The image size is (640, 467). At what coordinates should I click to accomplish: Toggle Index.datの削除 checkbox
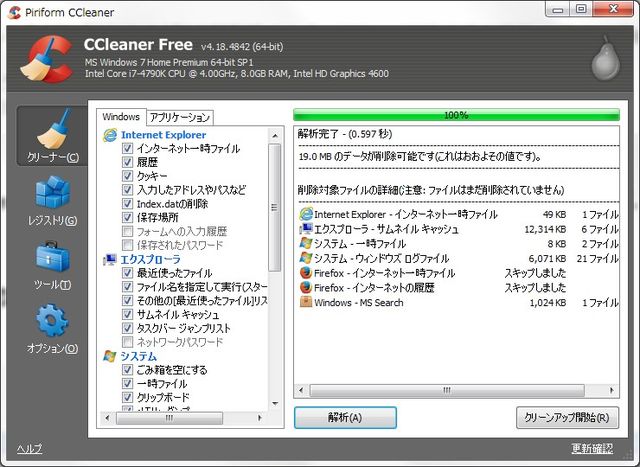coord(127,204)
